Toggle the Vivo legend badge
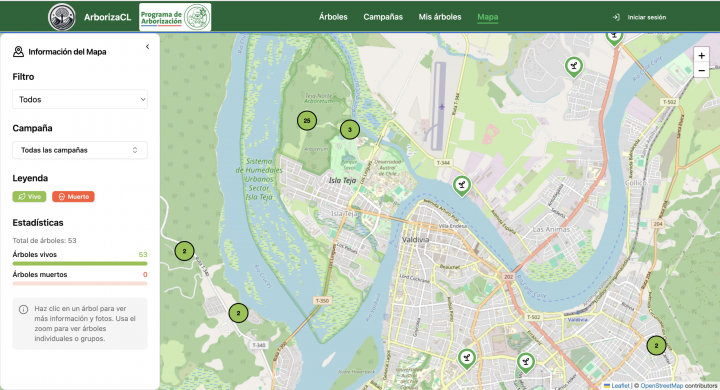The height and width of the screenshot is (390, 720). click(x=29, y=197)
